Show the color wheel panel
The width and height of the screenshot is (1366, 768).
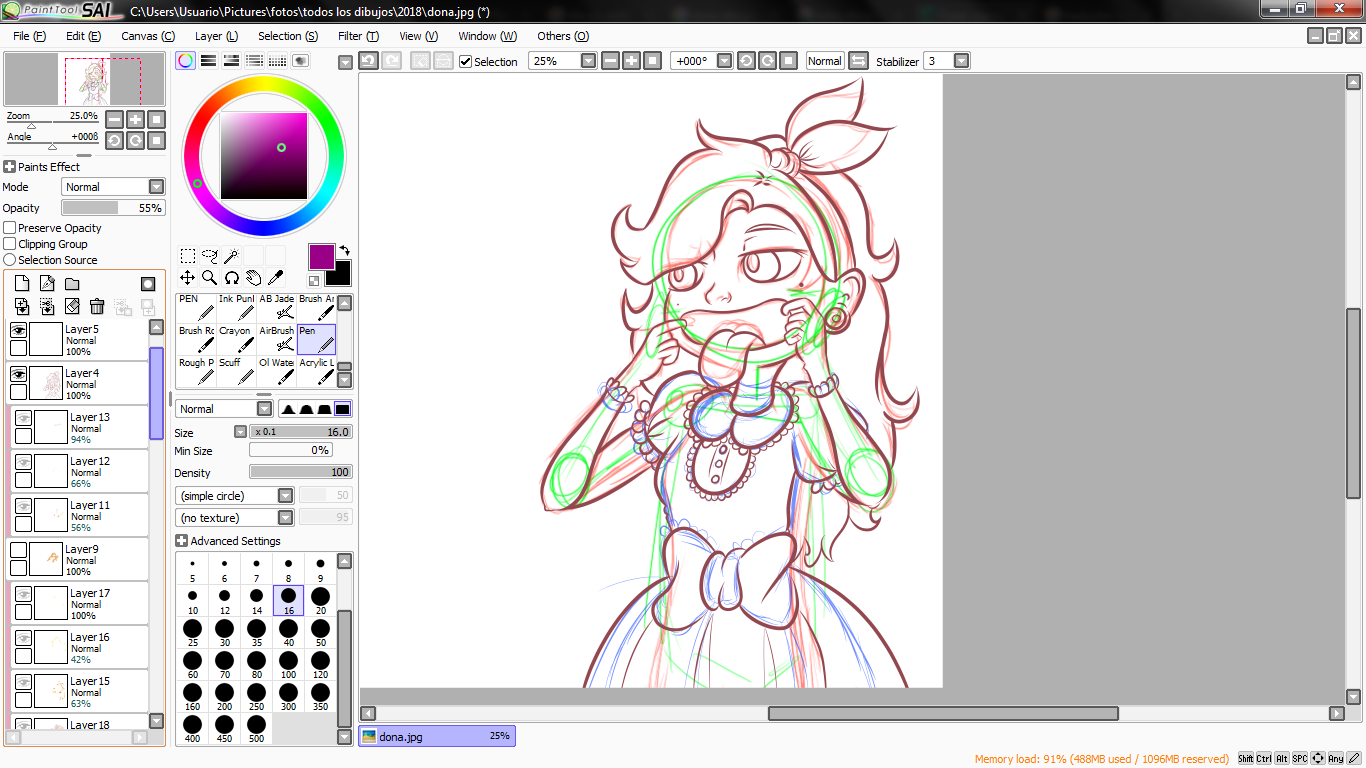tap(185, 61)
